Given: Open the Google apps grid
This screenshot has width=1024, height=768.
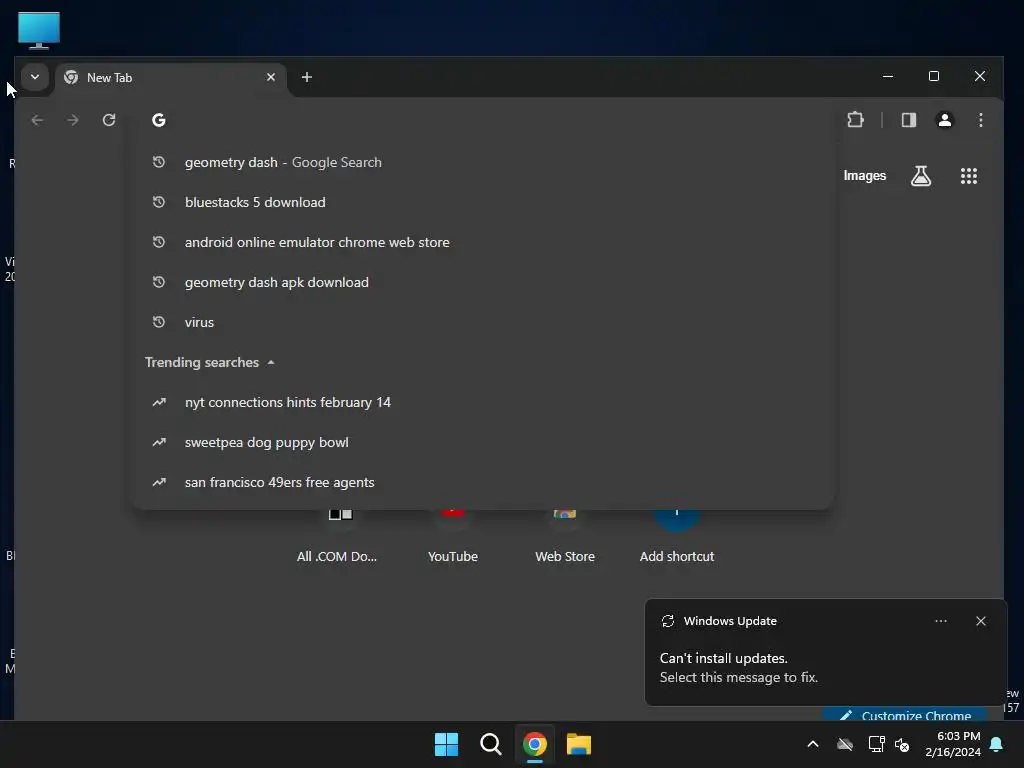Looking at the screenshot, I should coord(969,176).
